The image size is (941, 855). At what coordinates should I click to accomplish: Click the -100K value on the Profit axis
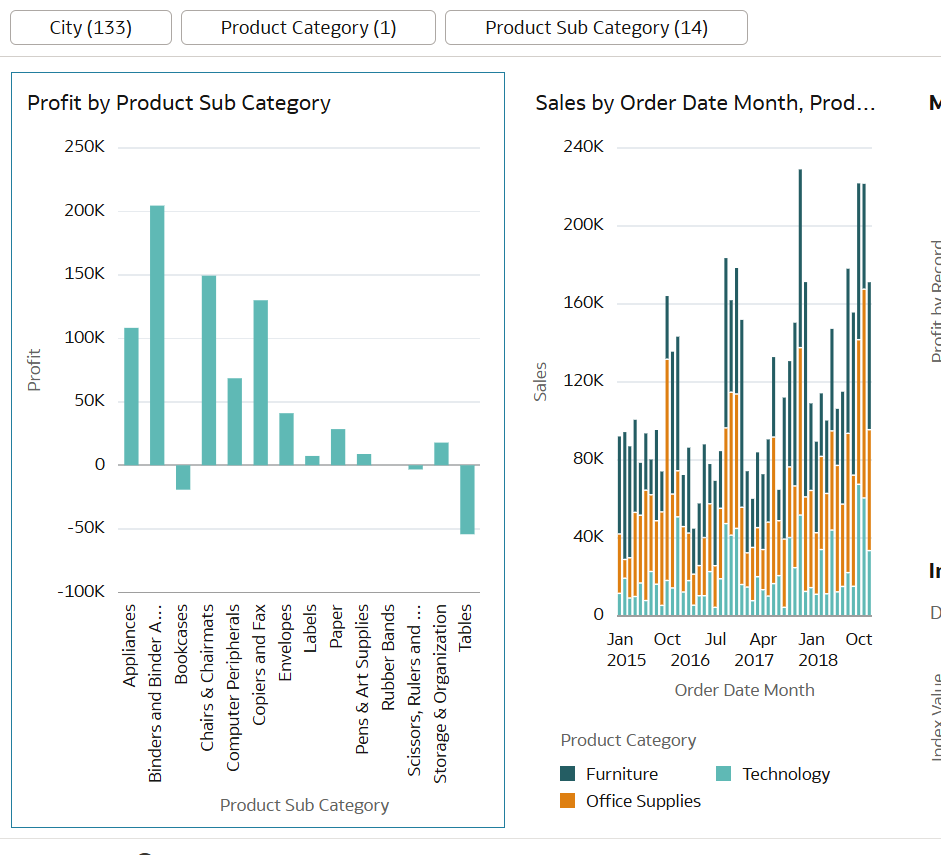tap(81, 592)
